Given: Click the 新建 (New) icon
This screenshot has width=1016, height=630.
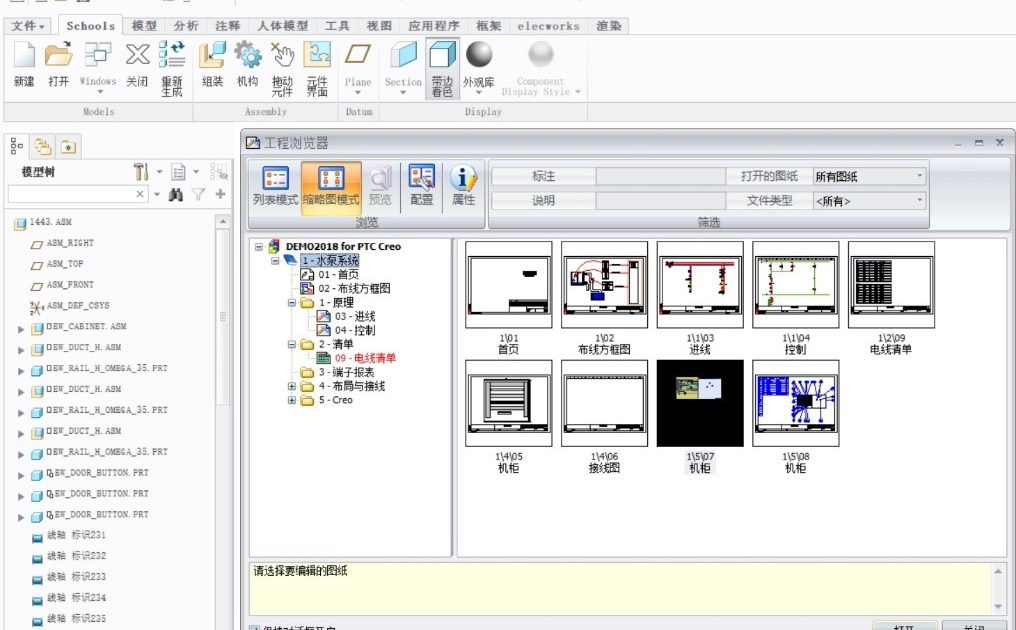Looking at the screenshot, I should pyautogui.click(x=24, y=54).
